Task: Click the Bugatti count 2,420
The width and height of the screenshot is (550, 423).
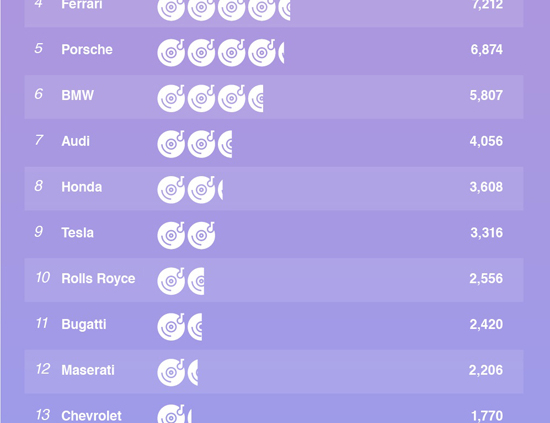Action: coord(486,324)
